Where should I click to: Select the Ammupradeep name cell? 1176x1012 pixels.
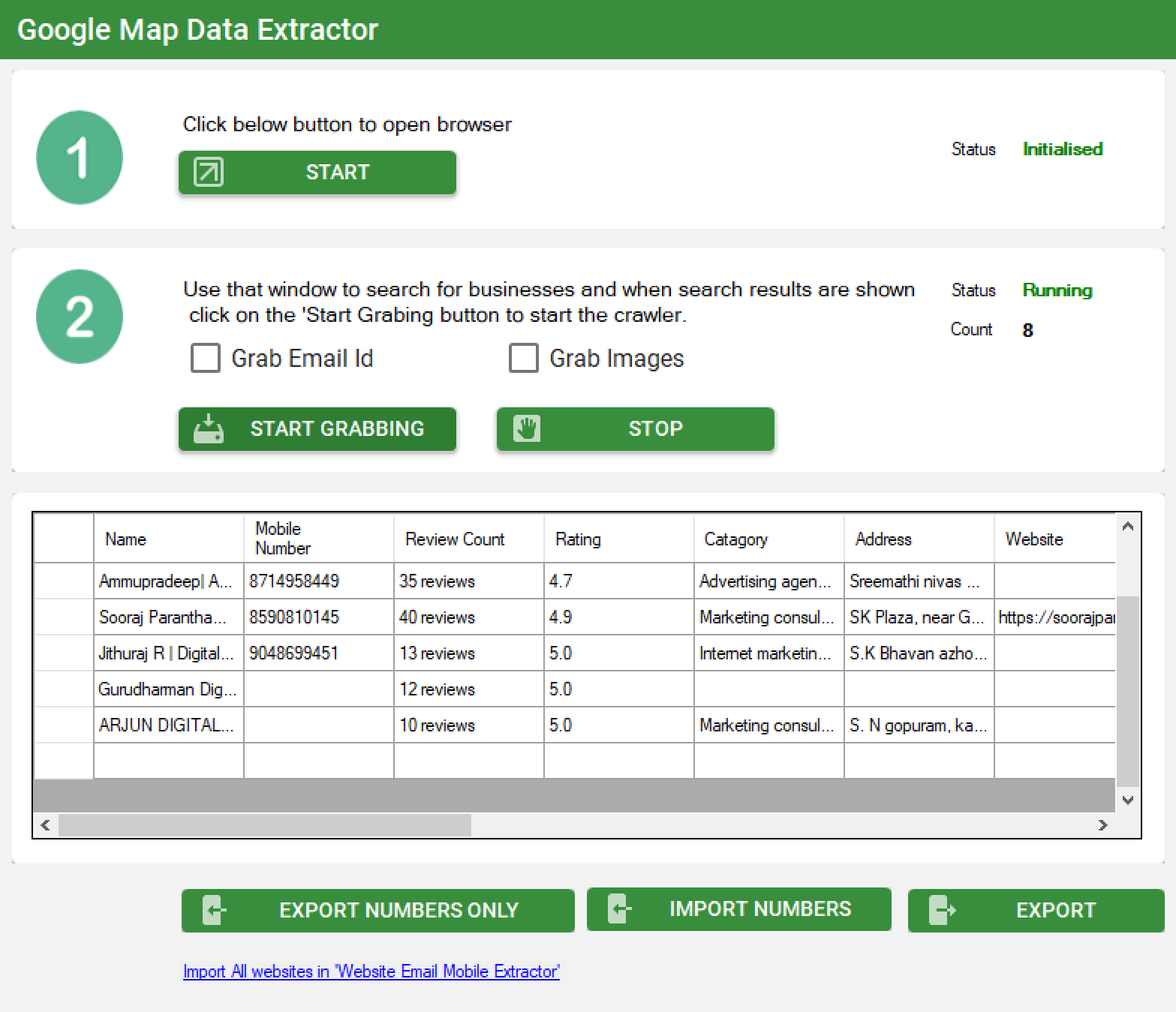pos(169,581)
